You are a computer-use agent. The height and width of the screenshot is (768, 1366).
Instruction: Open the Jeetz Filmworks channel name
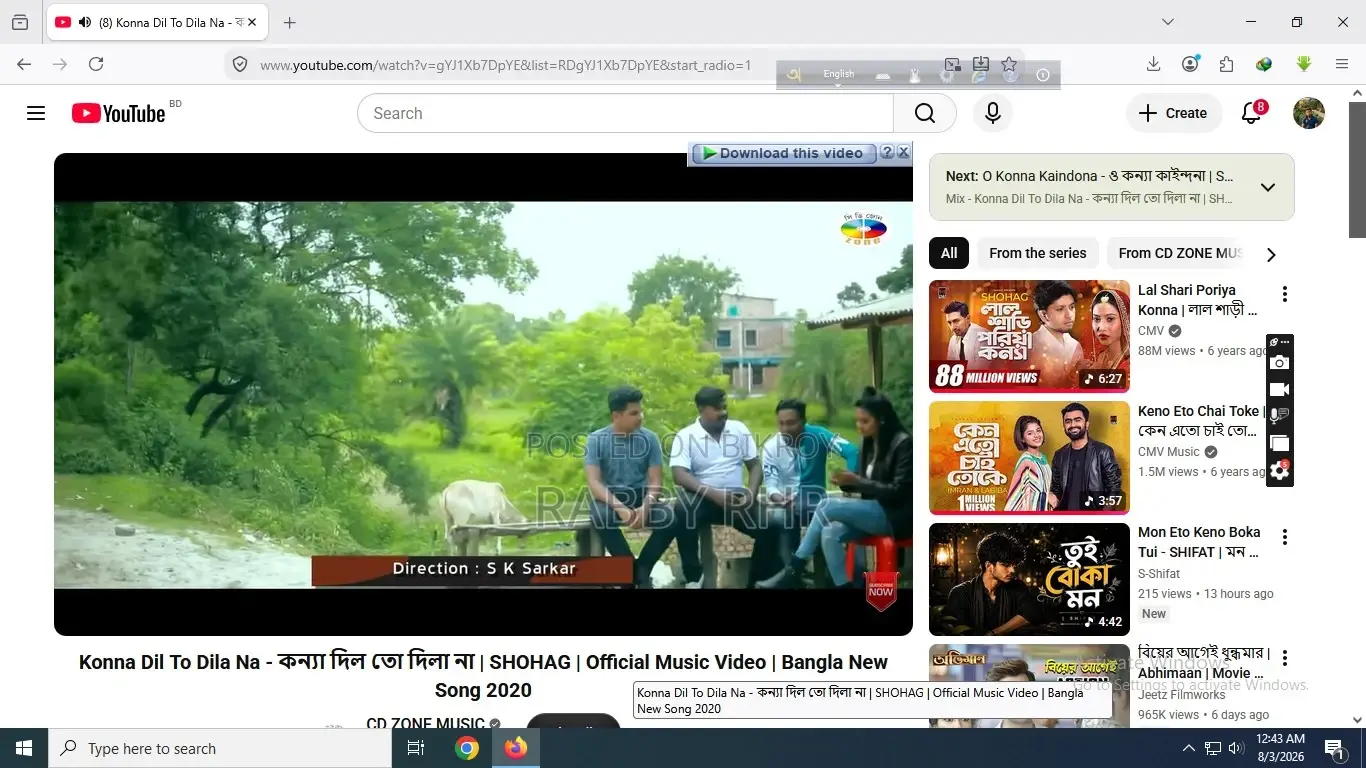pos(1181,694)
